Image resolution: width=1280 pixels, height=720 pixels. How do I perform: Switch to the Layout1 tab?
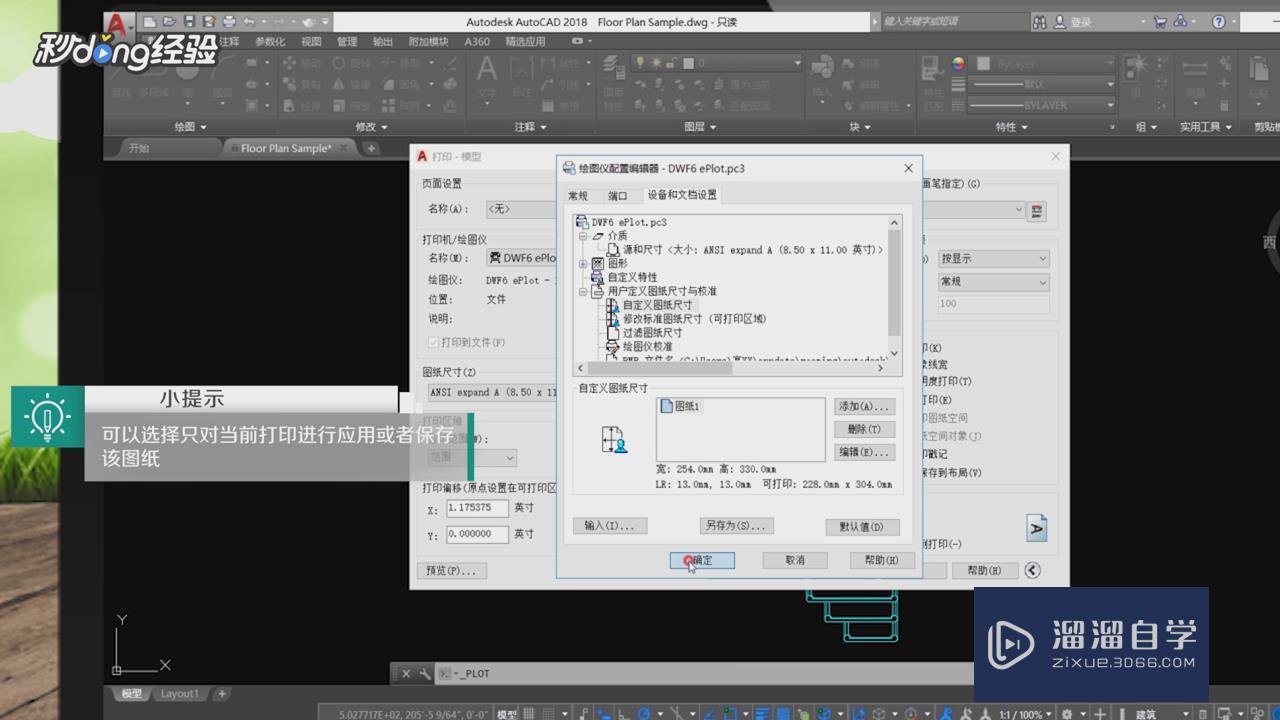click(x=181, y=694)
